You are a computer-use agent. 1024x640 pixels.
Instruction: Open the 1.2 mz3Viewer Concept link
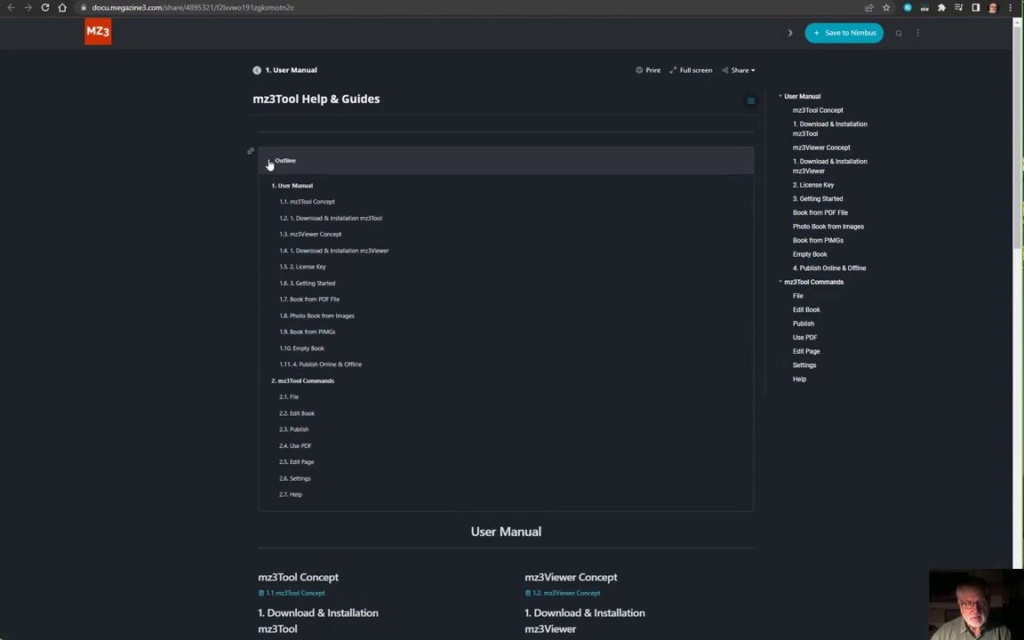pos(563,593)
